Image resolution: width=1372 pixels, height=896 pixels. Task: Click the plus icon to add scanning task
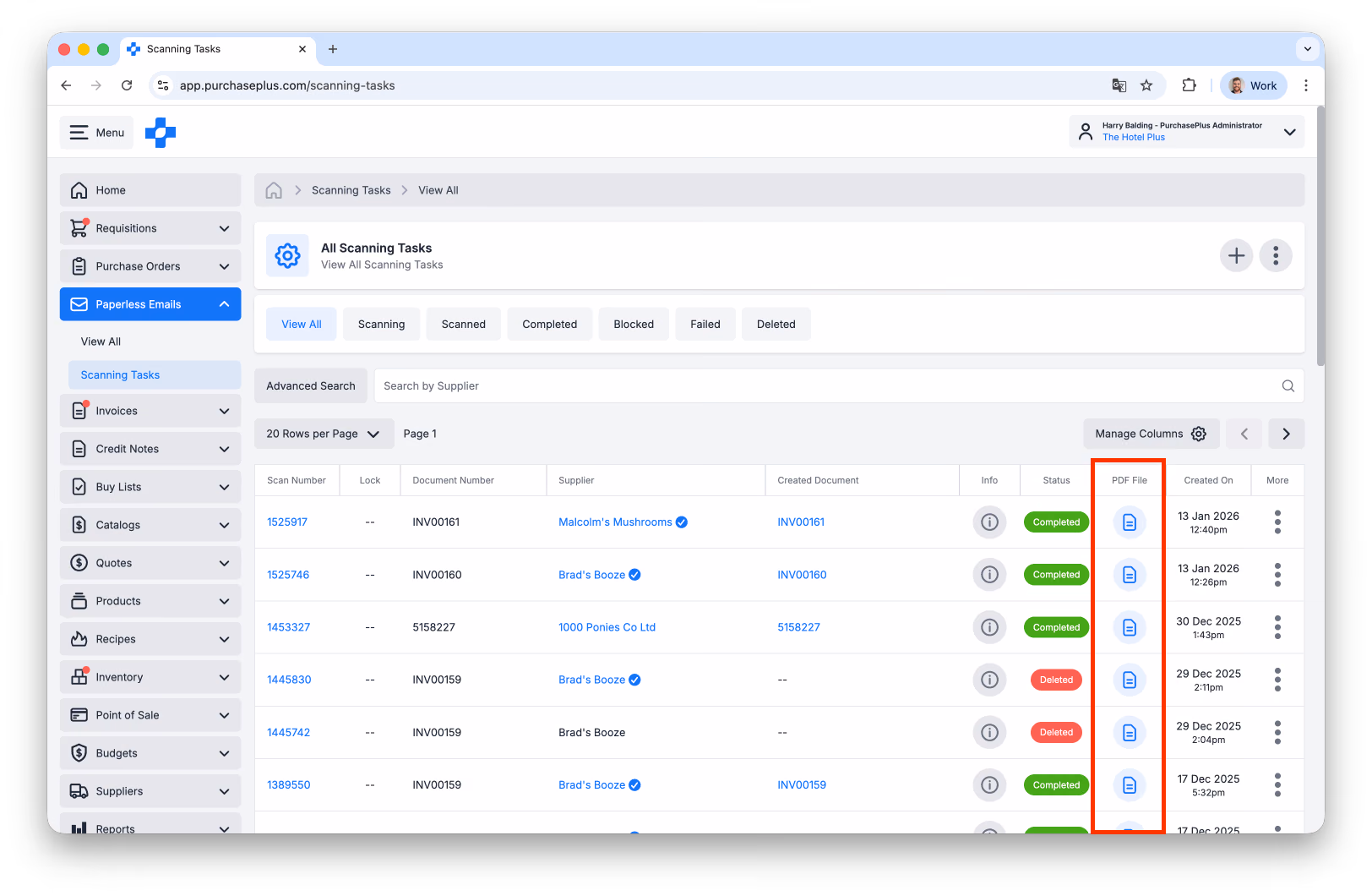click(1236, 255)
